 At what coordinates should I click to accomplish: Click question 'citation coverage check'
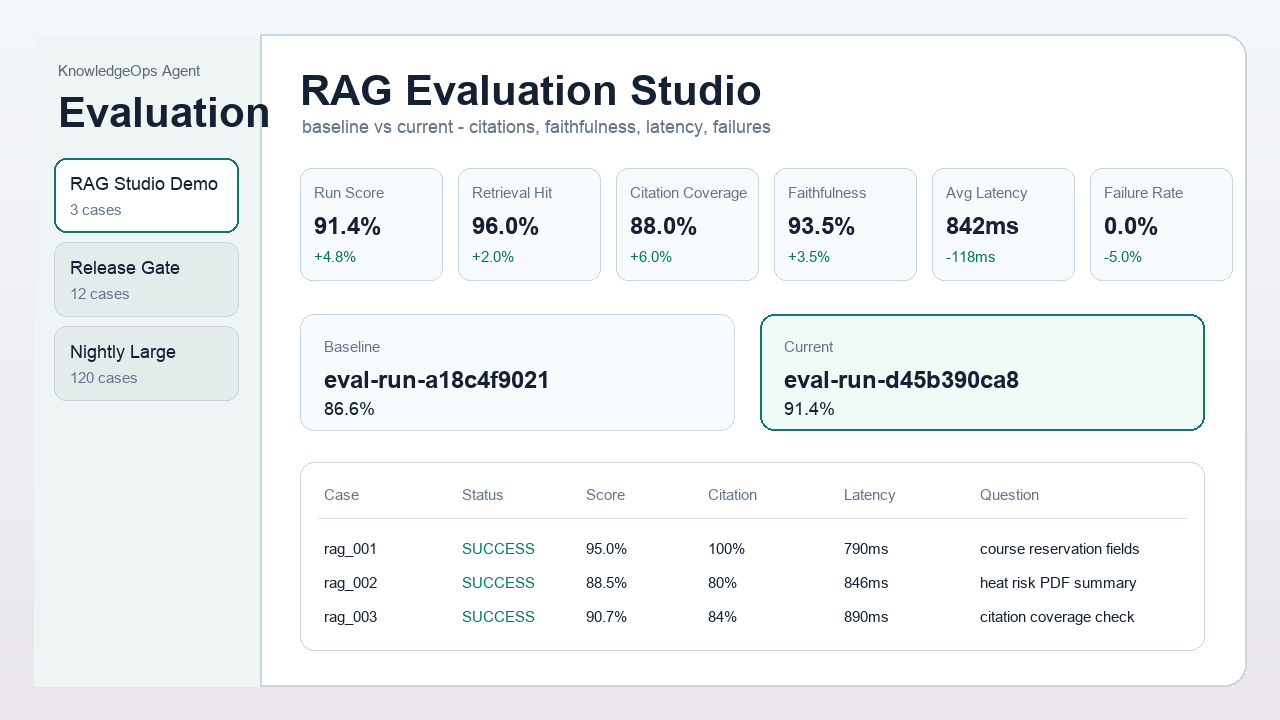pyautogui.click(x=1057, y=617)
